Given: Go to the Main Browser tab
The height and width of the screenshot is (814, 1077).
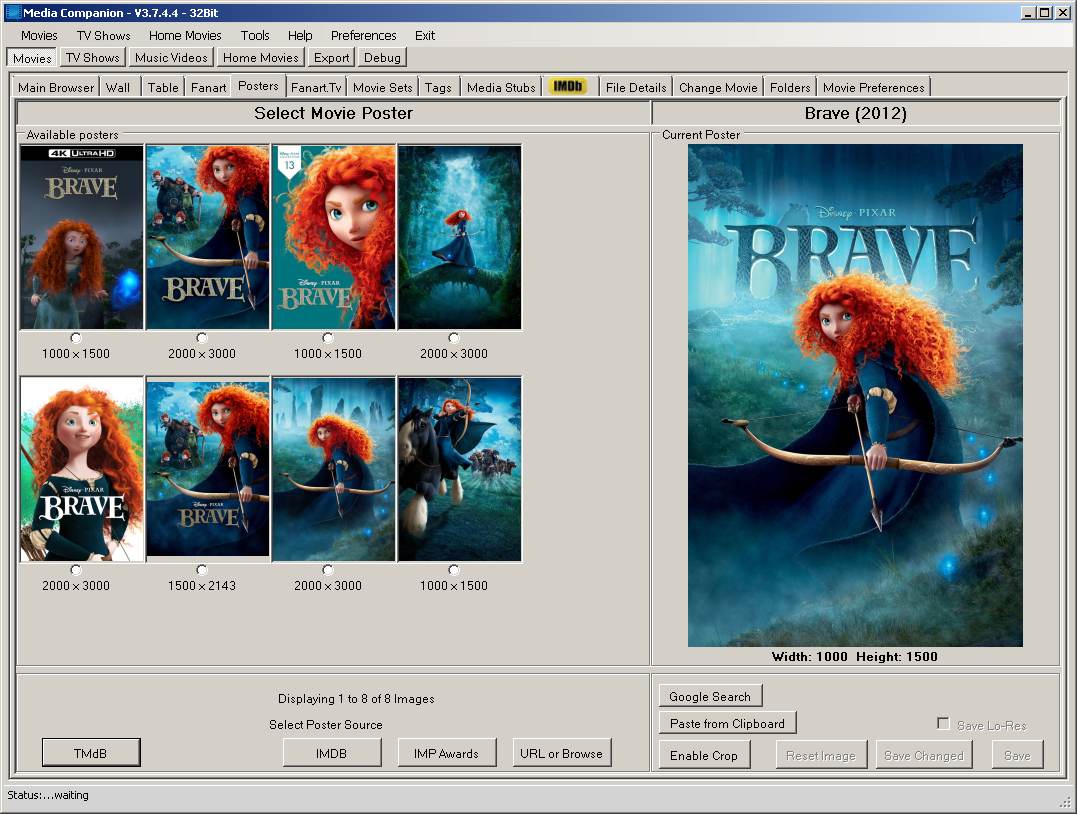Looking at the screenshot, I should point(56,87).
